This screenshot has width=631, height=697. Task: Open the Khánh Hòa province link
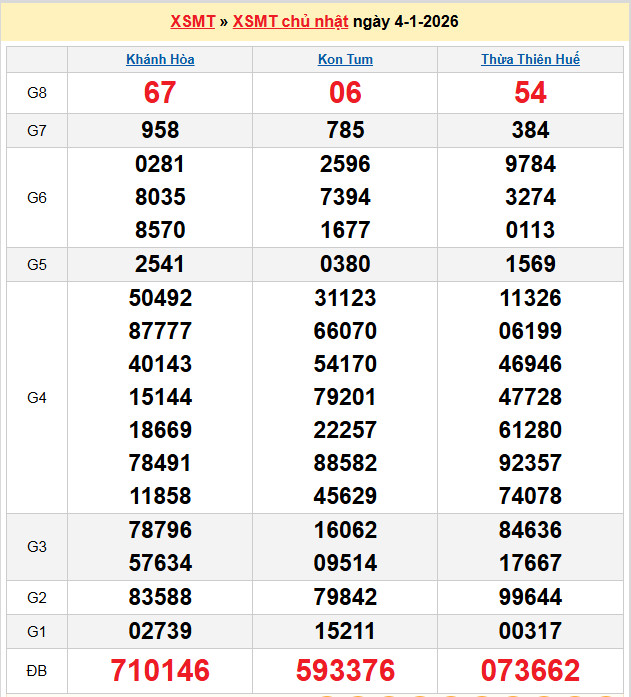pyautogui.click(x=160, y=59)
